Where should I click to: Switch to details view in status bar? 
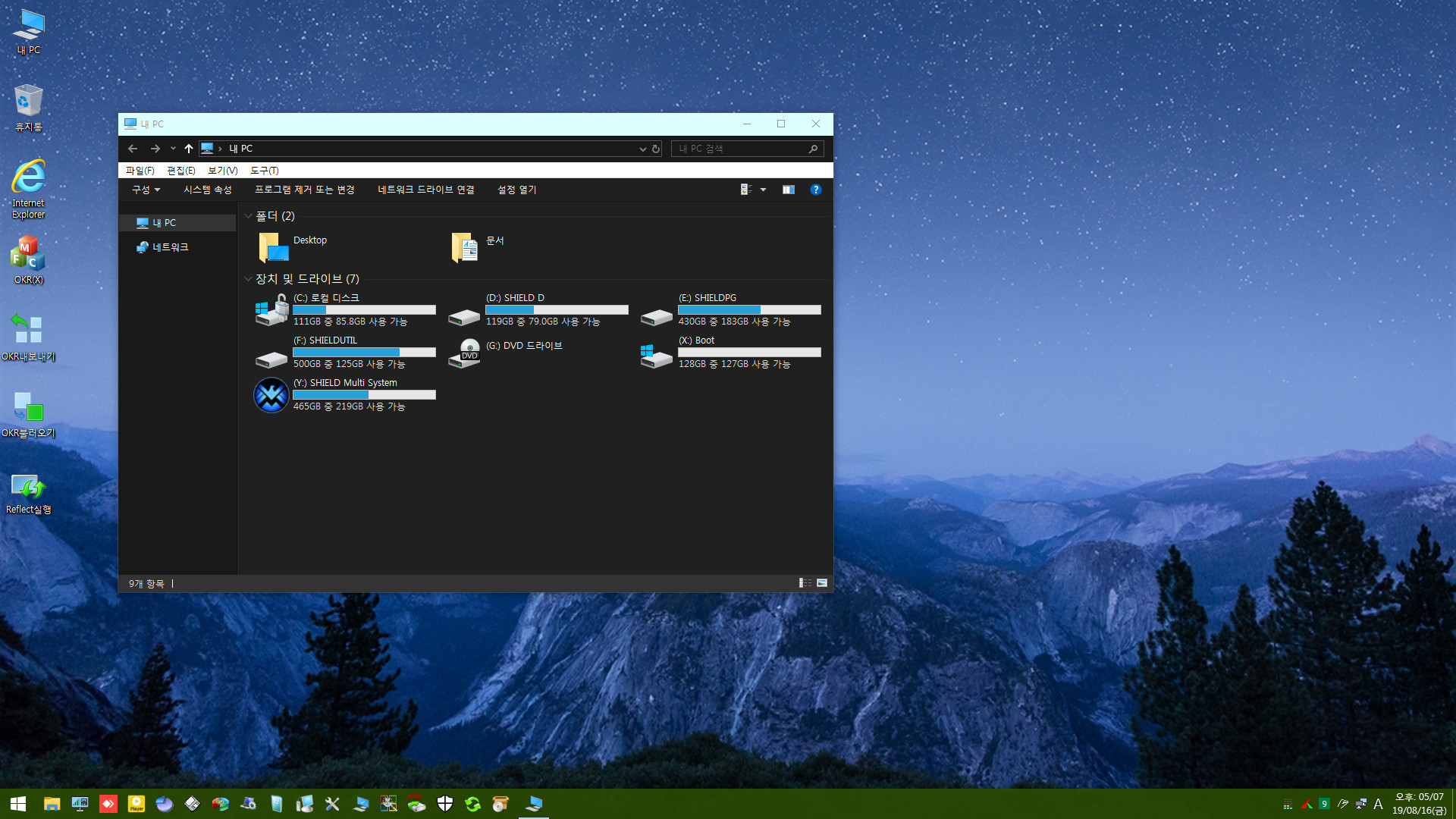point(805,583)
